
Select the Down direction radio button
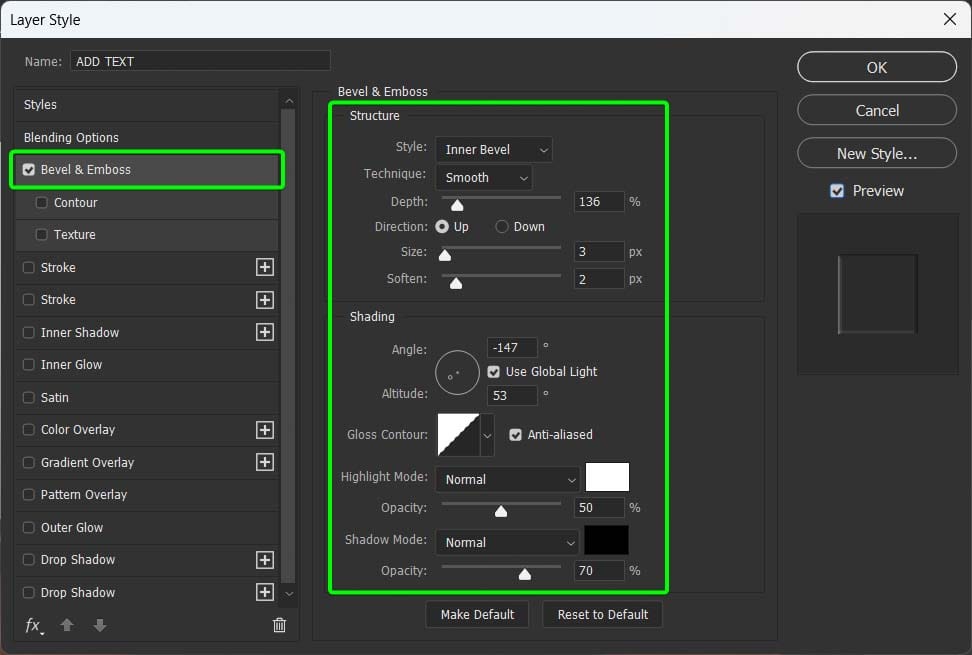[x=502, y=227]
